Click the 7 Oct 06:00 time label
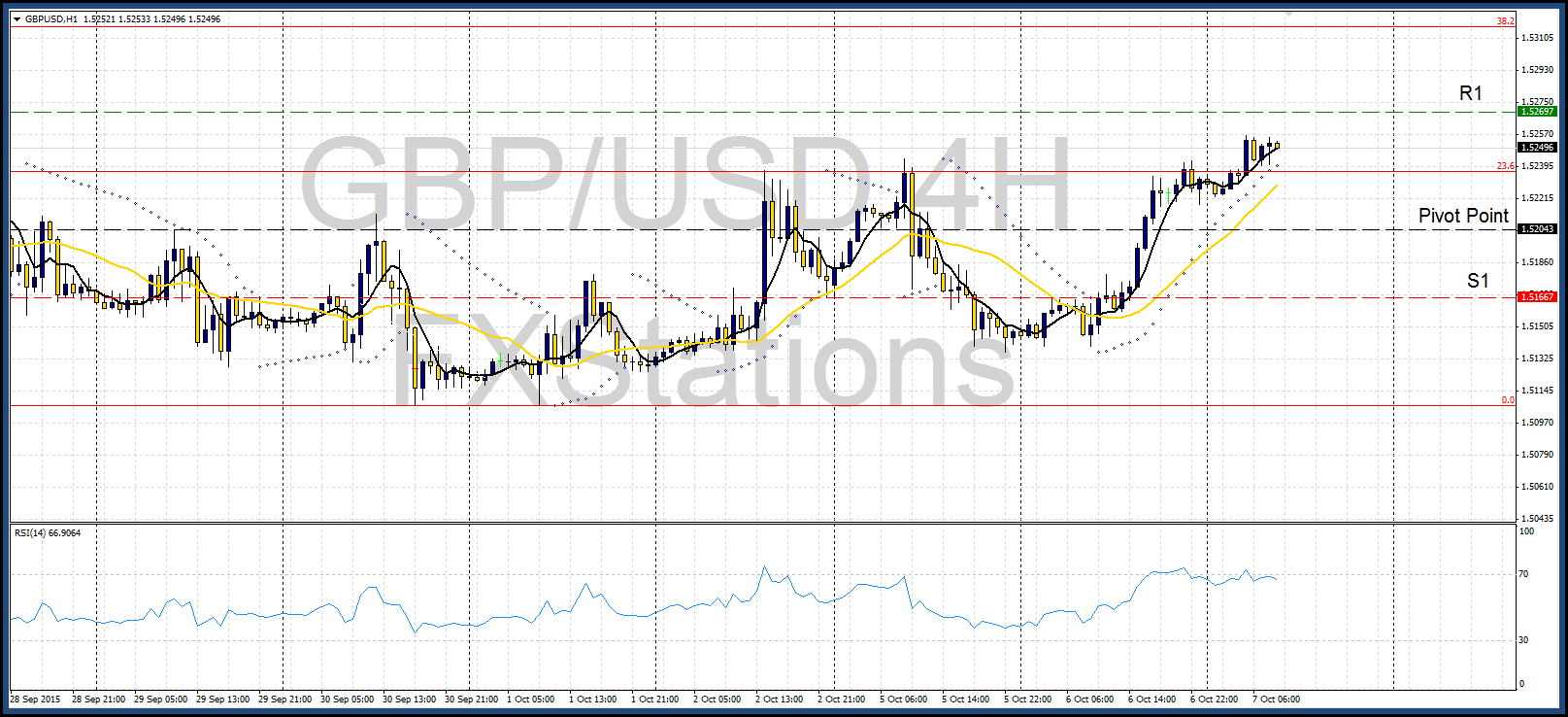Screen dimensions: 1568x717 click(1277, 700)
